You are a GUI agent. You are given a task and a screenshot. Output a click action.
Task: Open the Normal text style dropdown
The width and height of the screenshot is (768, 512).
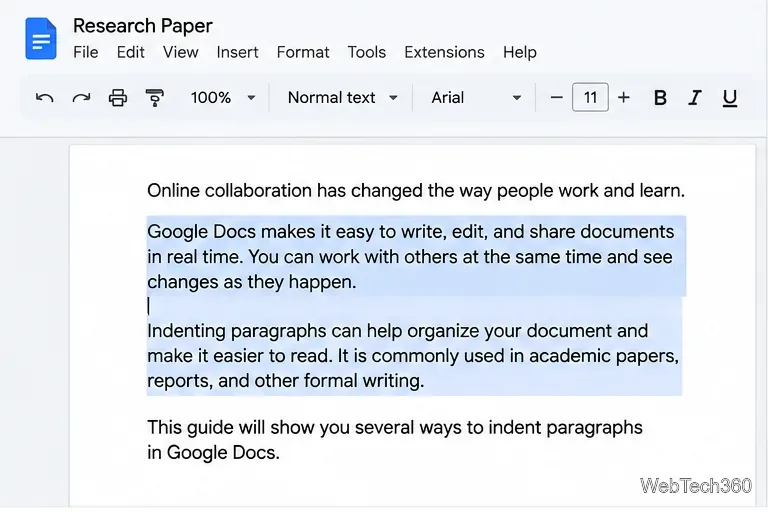click(x=342, y=98)
